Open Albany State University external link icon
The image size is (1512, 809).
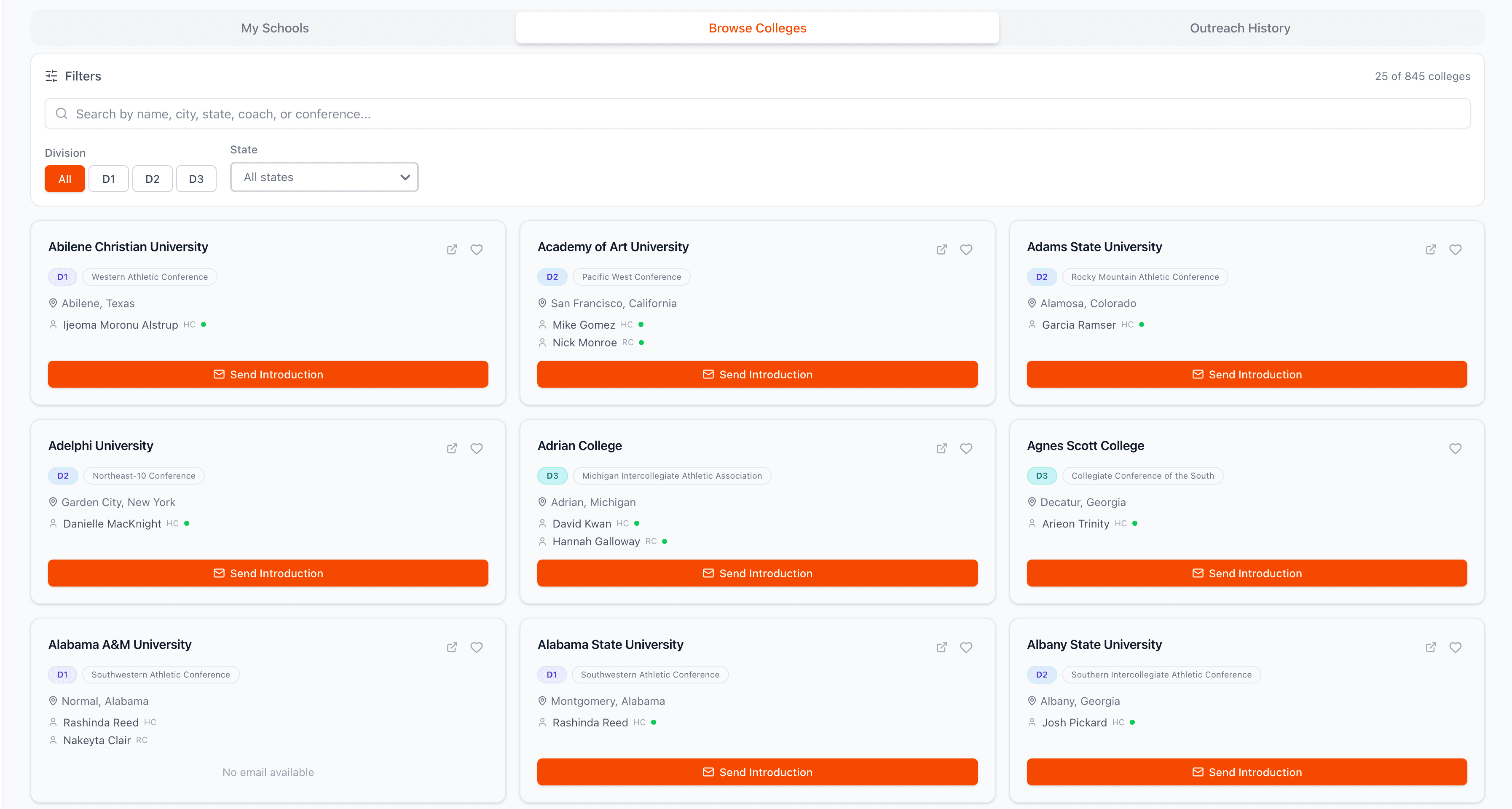click(1431, 648)
